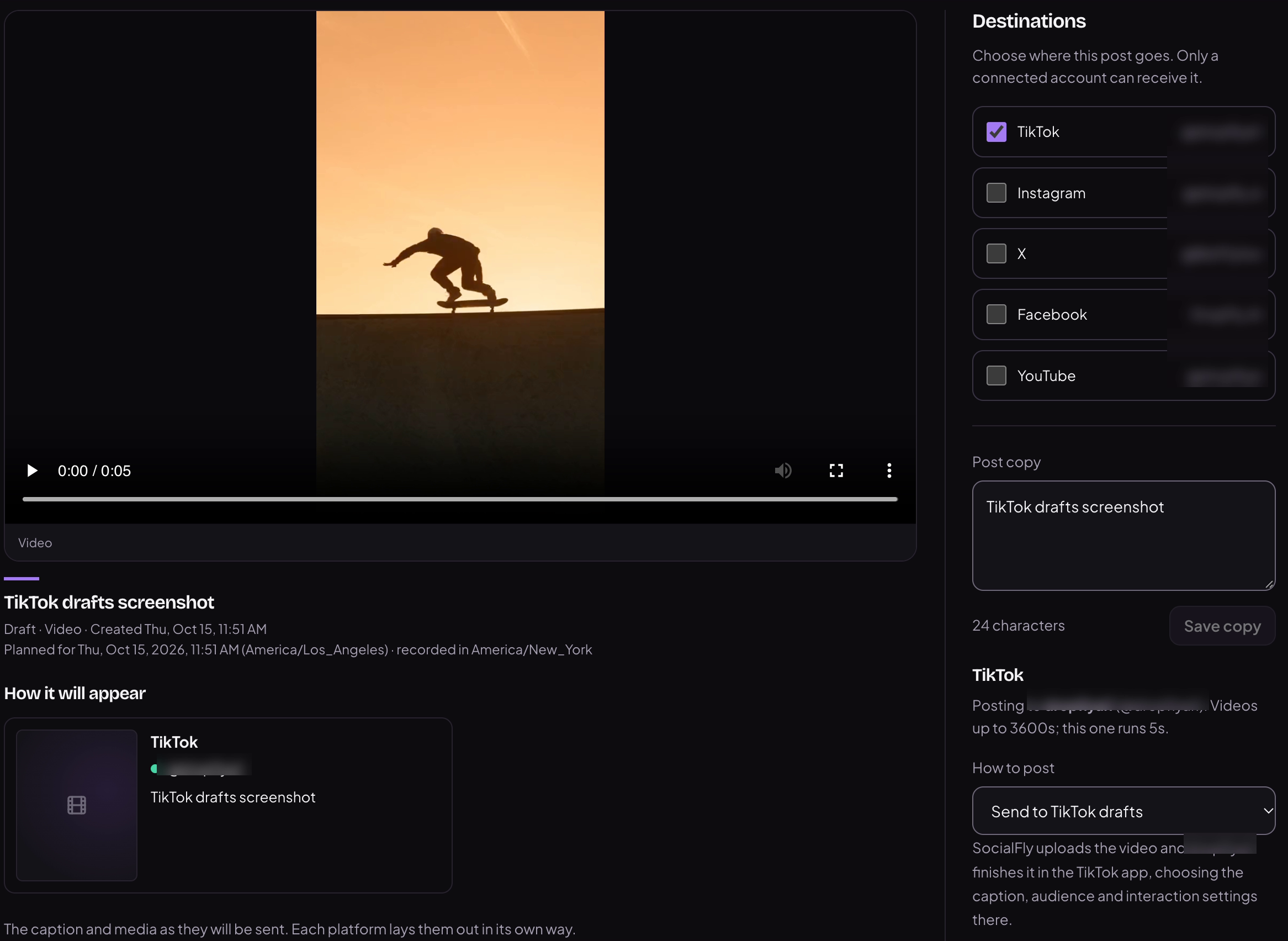
Task: Open the How to post dropdown
Action: click(1123, 811)
